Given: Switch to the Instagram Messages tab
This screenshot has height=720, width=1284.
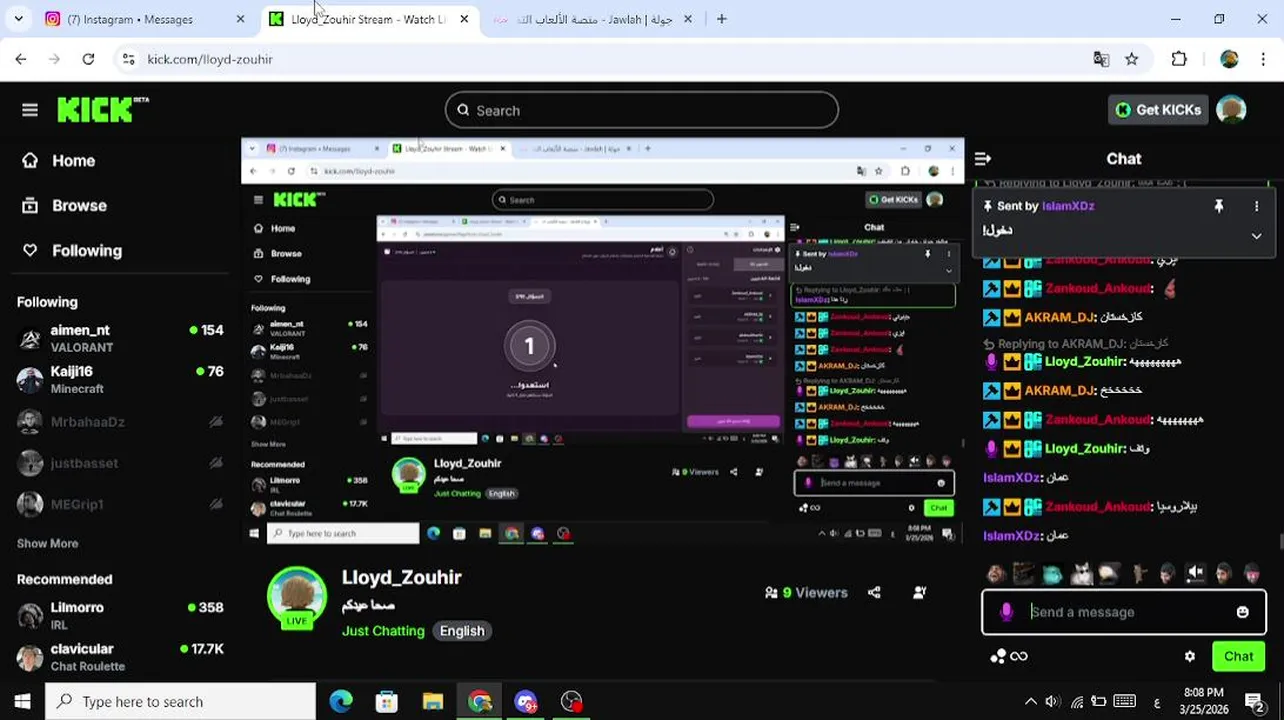Looking at the screenshot, I should click(146, 19).
